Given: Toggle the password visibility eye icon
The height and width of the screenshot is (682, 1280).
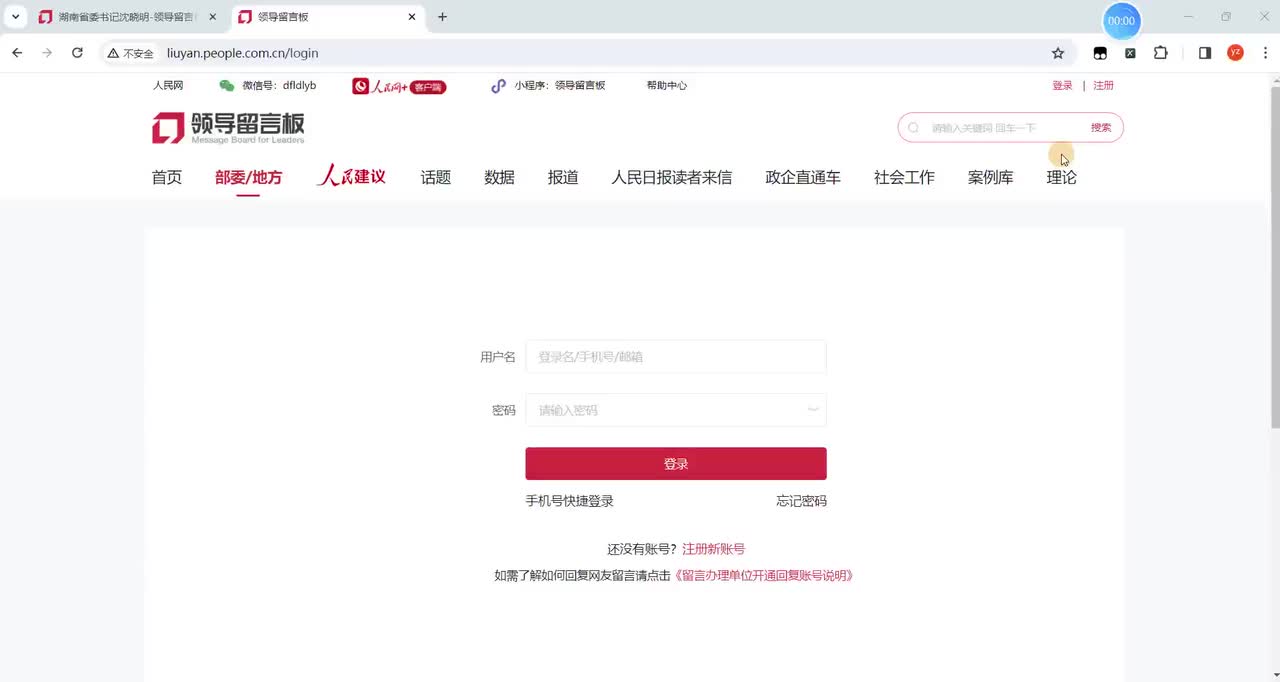Looking at the screenshot, I should [x=813, y=409].
